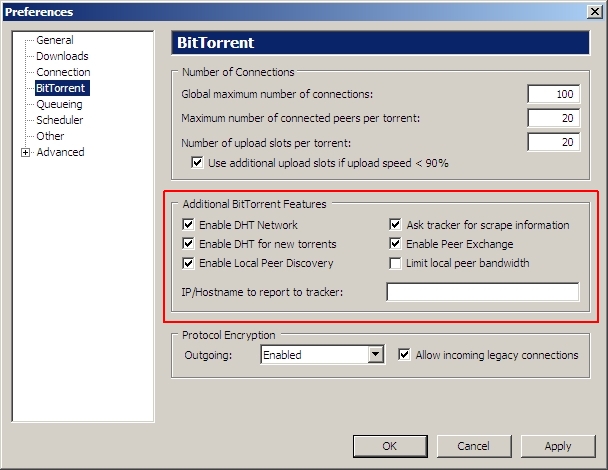Uncheck Enable Local Peer Discovery
Screen dimensions: 608x470
189,263
